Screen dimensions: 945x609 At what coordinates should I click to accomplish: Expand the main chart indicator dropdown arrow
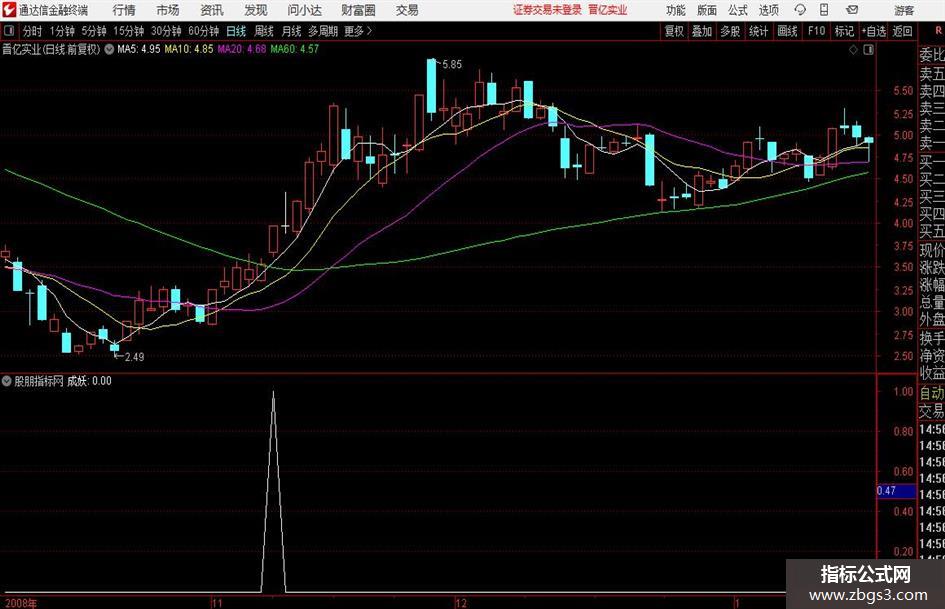pos(109,49)
